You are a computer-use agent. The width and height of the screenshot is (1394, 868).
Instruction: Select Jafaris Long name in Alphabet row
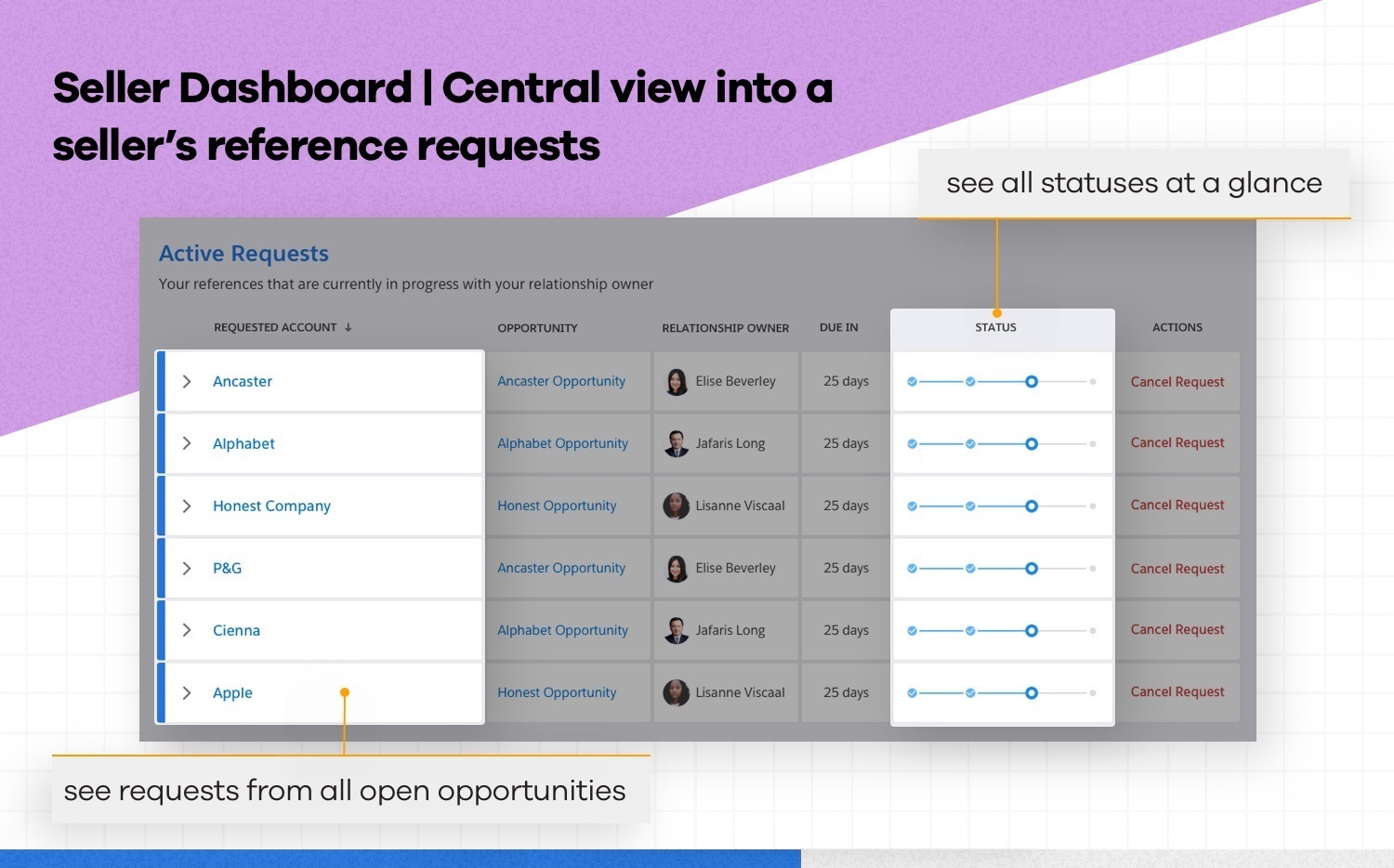point(730,443)
